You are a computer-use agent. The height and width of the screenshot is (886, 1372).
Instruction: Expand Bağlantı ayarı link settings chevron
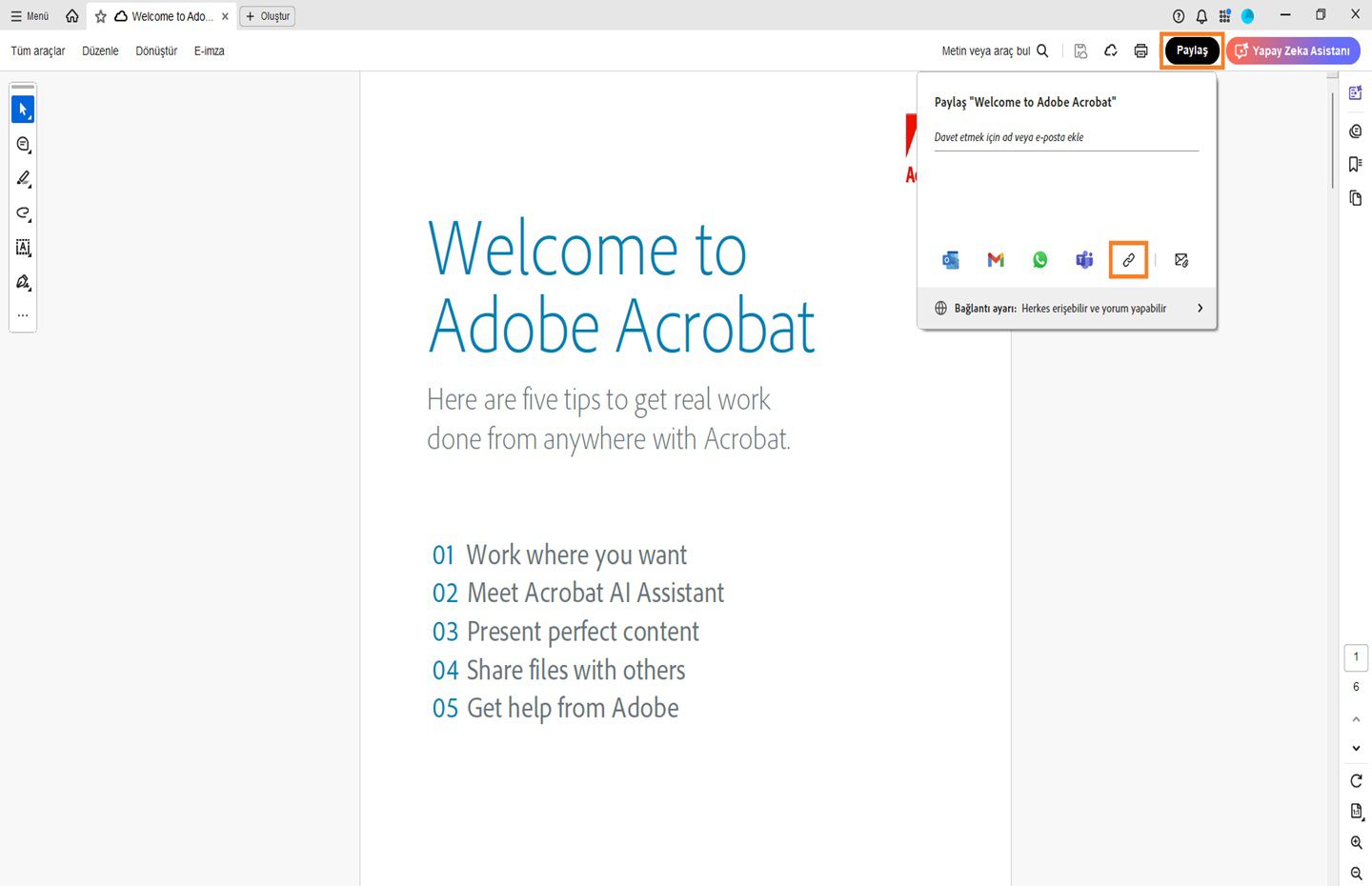1200,309
